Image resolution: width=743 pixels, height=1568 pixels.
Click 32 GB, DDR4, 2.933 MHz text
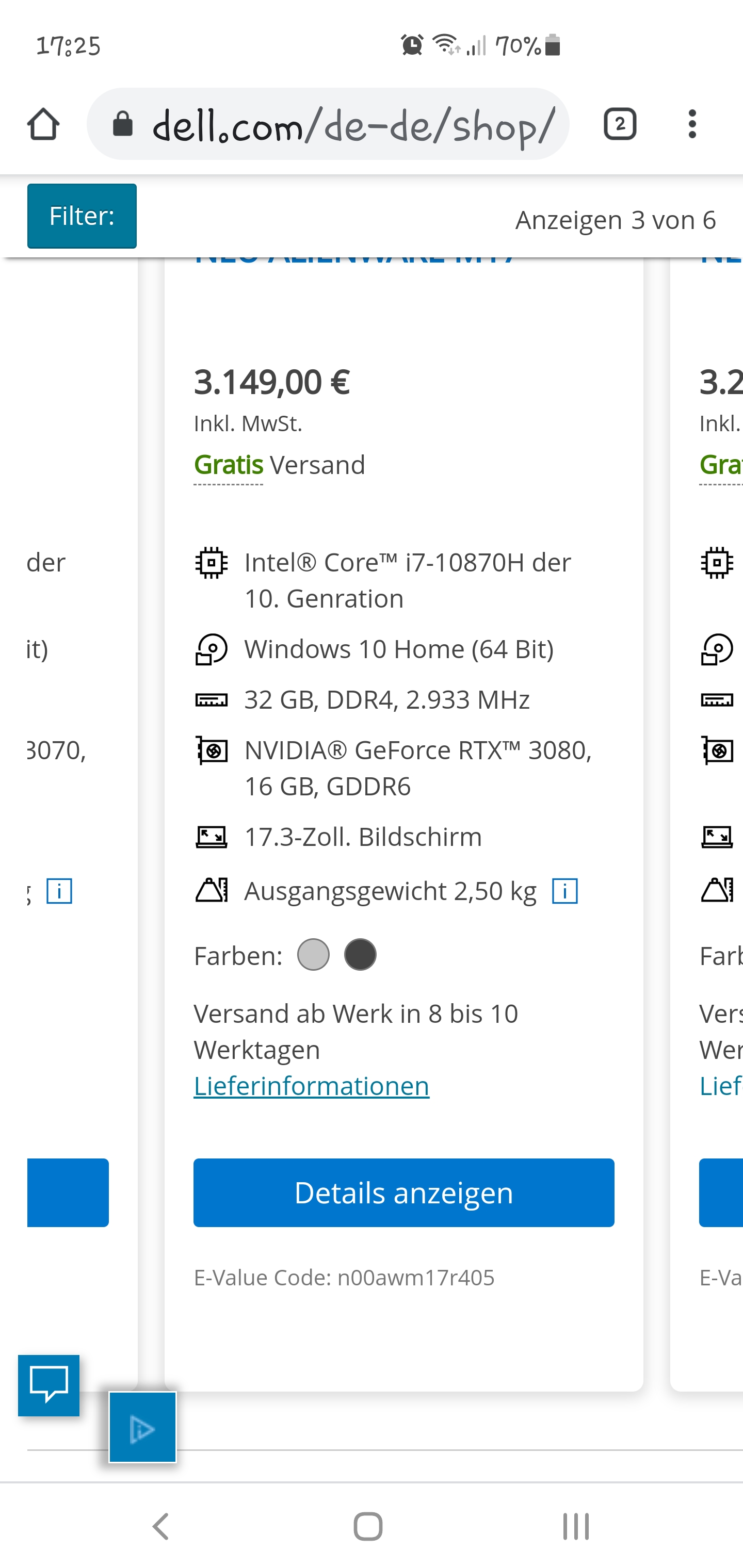tap(387, 700)
